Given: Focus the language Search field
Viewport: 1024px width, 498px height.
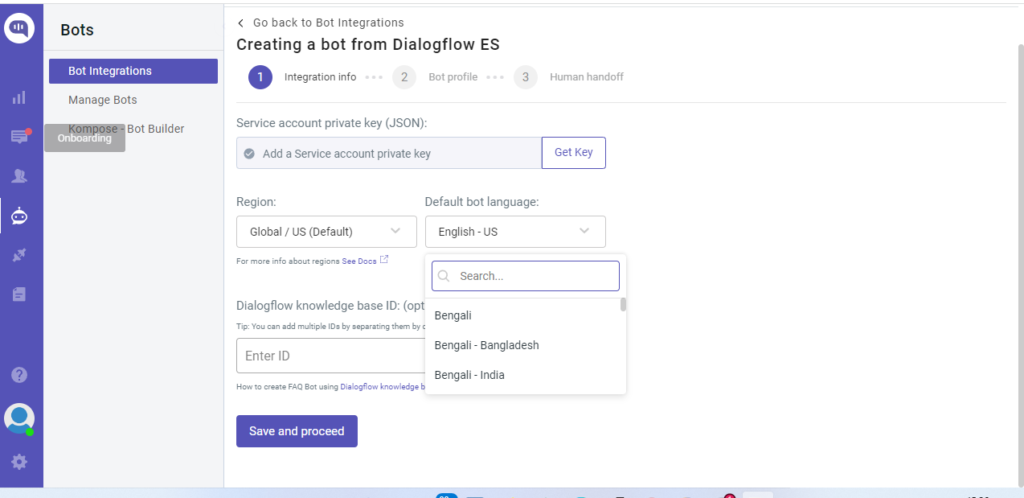Looking at the screenshot, I should (x=525, y=276).
